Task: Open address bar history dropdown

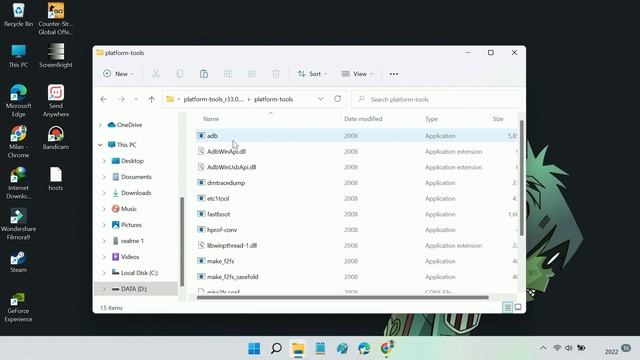Action: pos(320,99)
